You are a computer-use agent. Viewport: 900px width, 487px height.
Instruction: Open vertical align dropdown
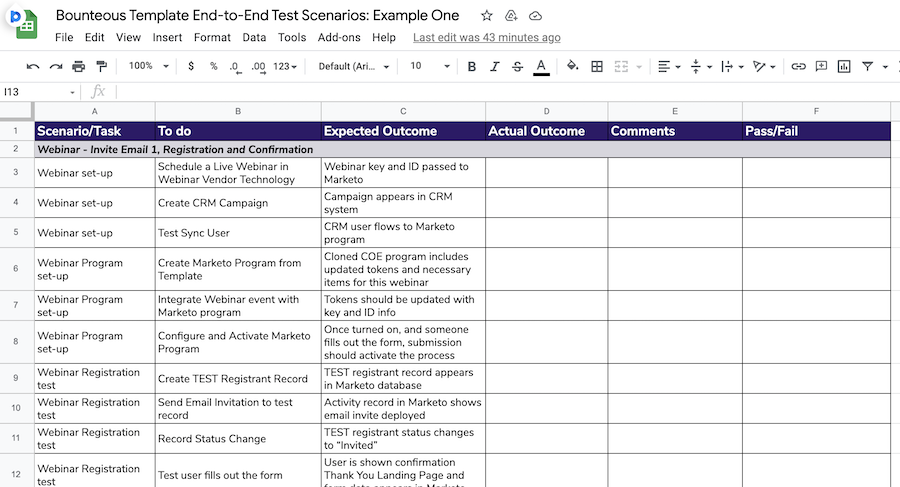(701, 67)
